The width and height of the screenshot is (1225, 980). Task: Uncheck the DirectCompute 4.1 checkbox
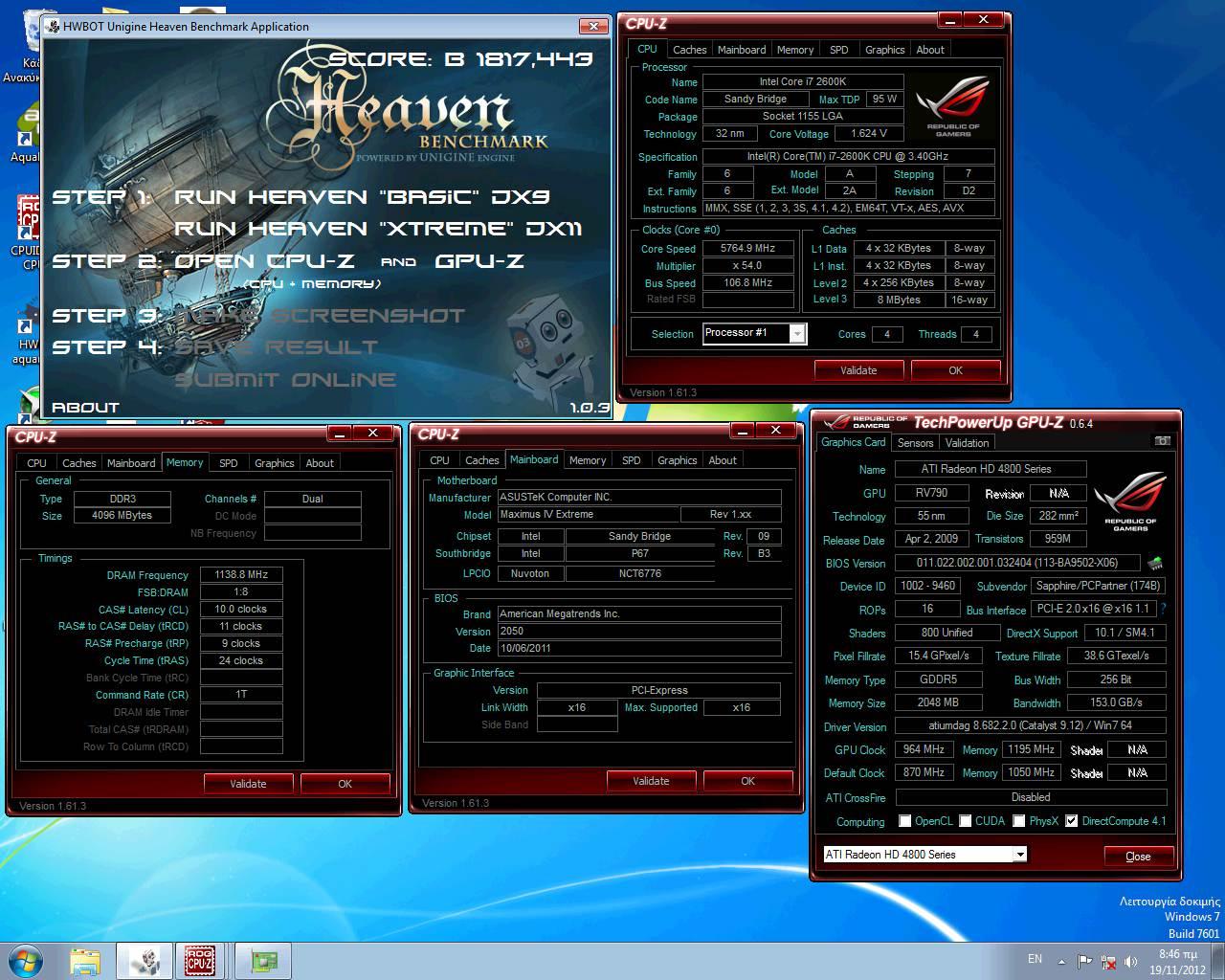tap(1072, 821)
